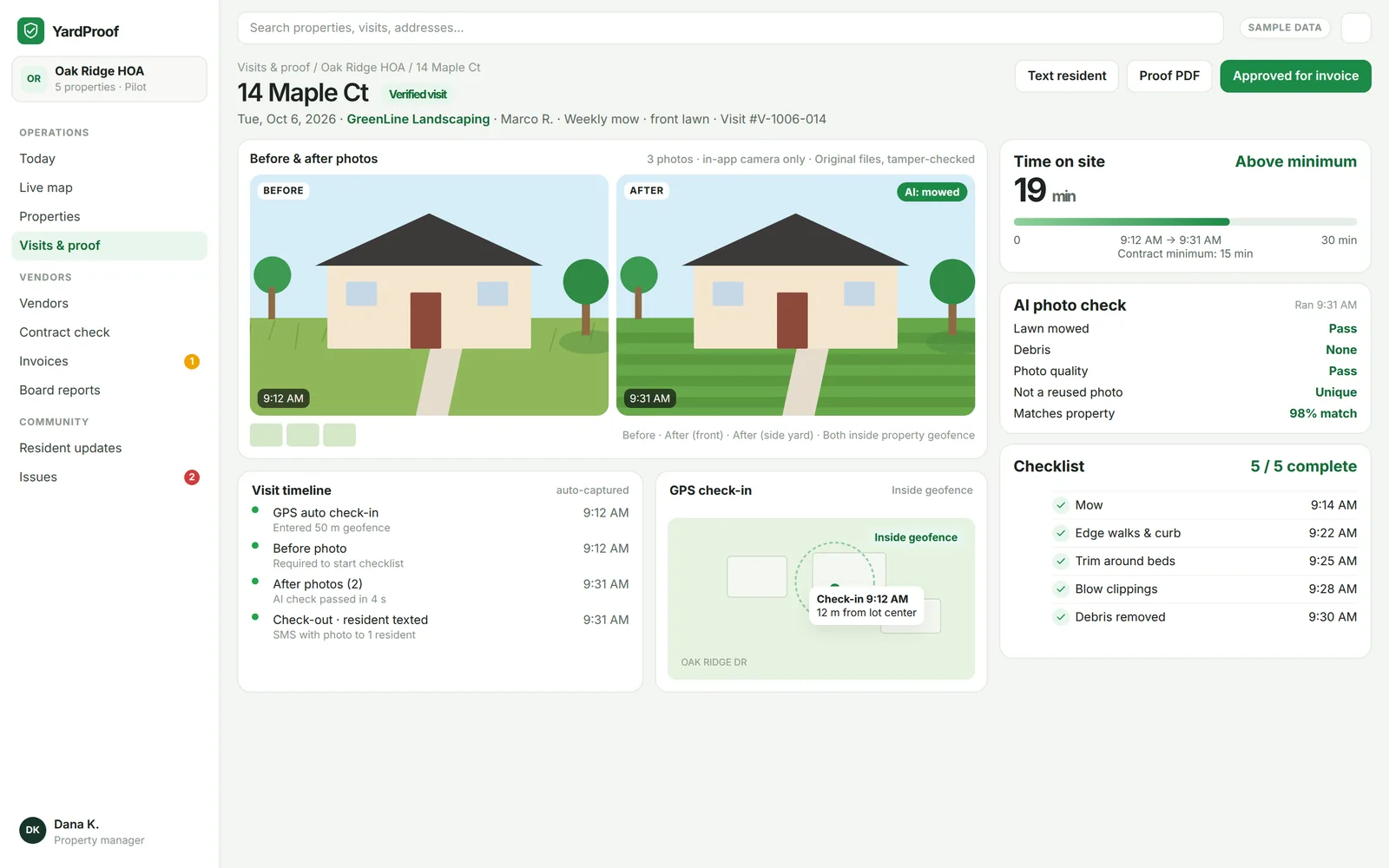The width and height of the screenshot is (1389, 868).
Task: Open the Oak Ridge HOA switcher in sidebar
Action: 109,79
